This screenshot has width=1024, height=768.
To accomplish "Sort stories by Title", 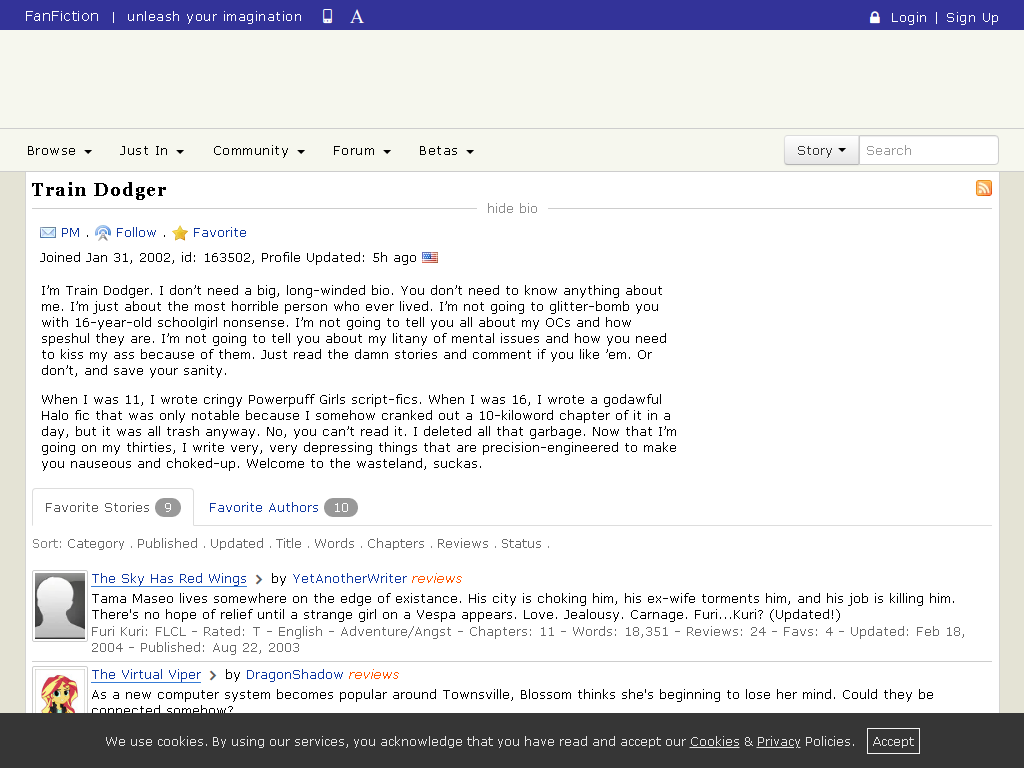I will [289, 543].
